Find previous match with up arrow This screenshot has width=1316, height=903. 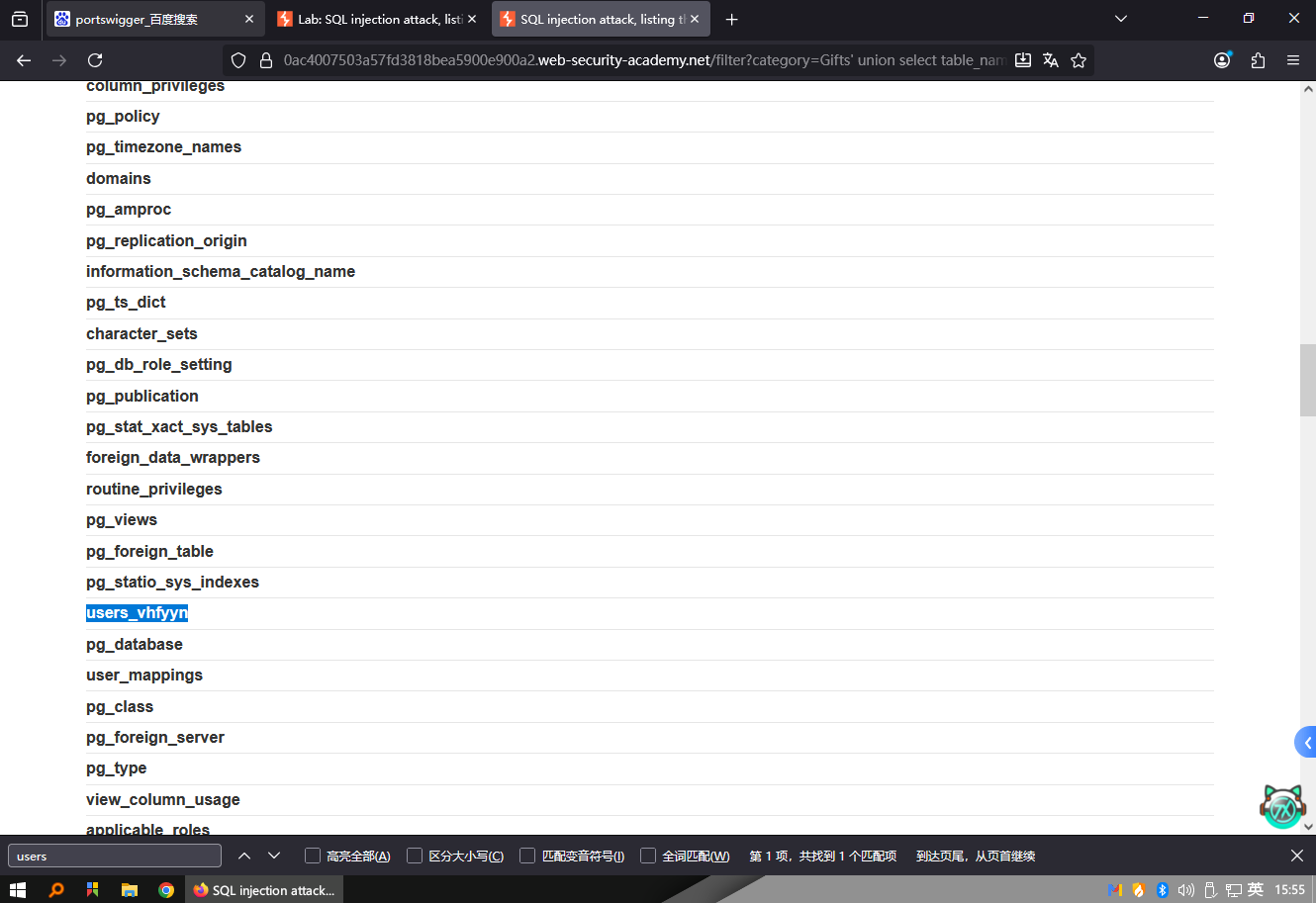point(244,856)
